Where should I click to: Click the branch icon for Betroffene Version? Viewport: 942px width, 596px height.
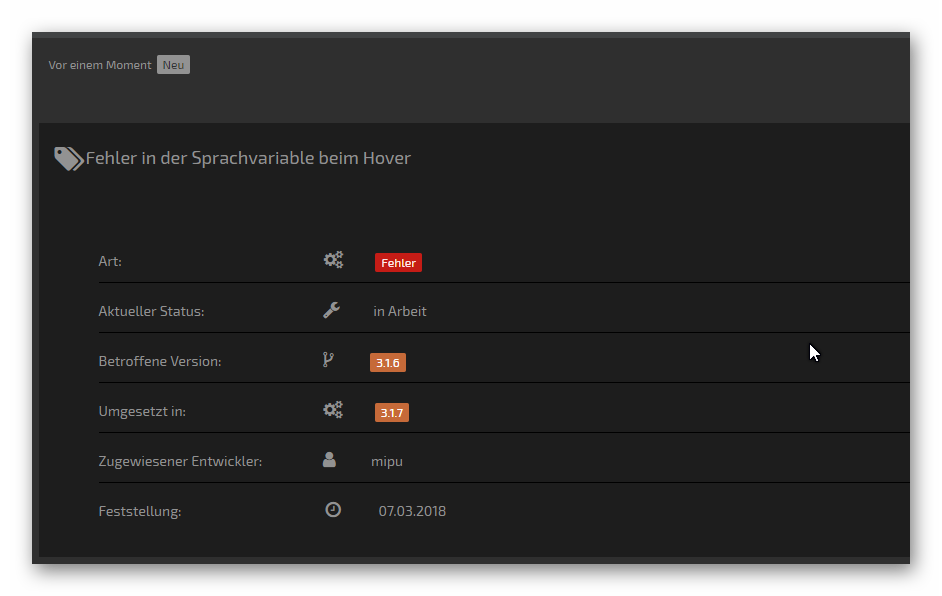click(328, 360)
